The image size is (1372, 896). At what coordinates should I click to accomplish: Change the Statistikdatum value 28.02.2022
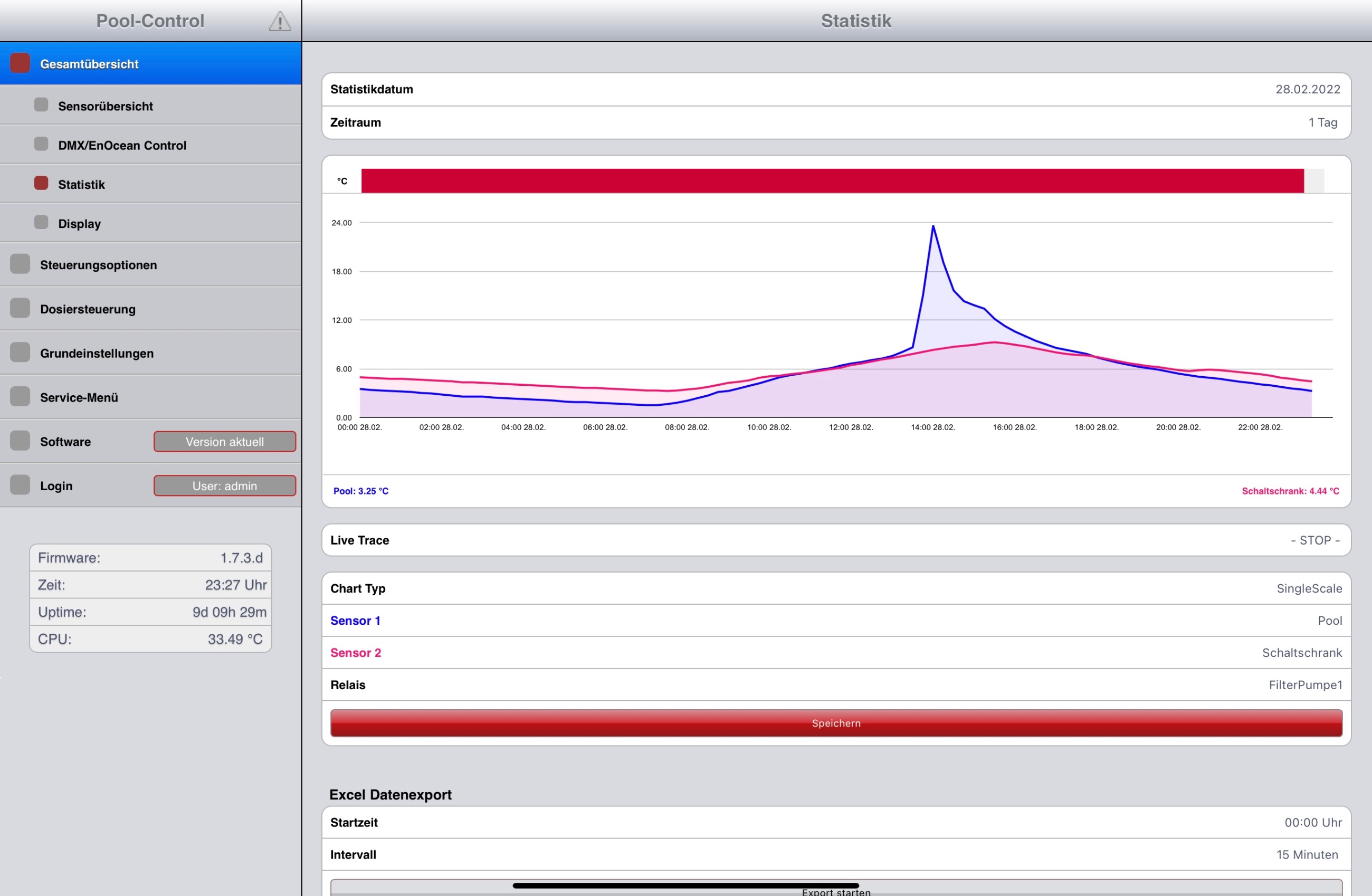click(836, 89)
